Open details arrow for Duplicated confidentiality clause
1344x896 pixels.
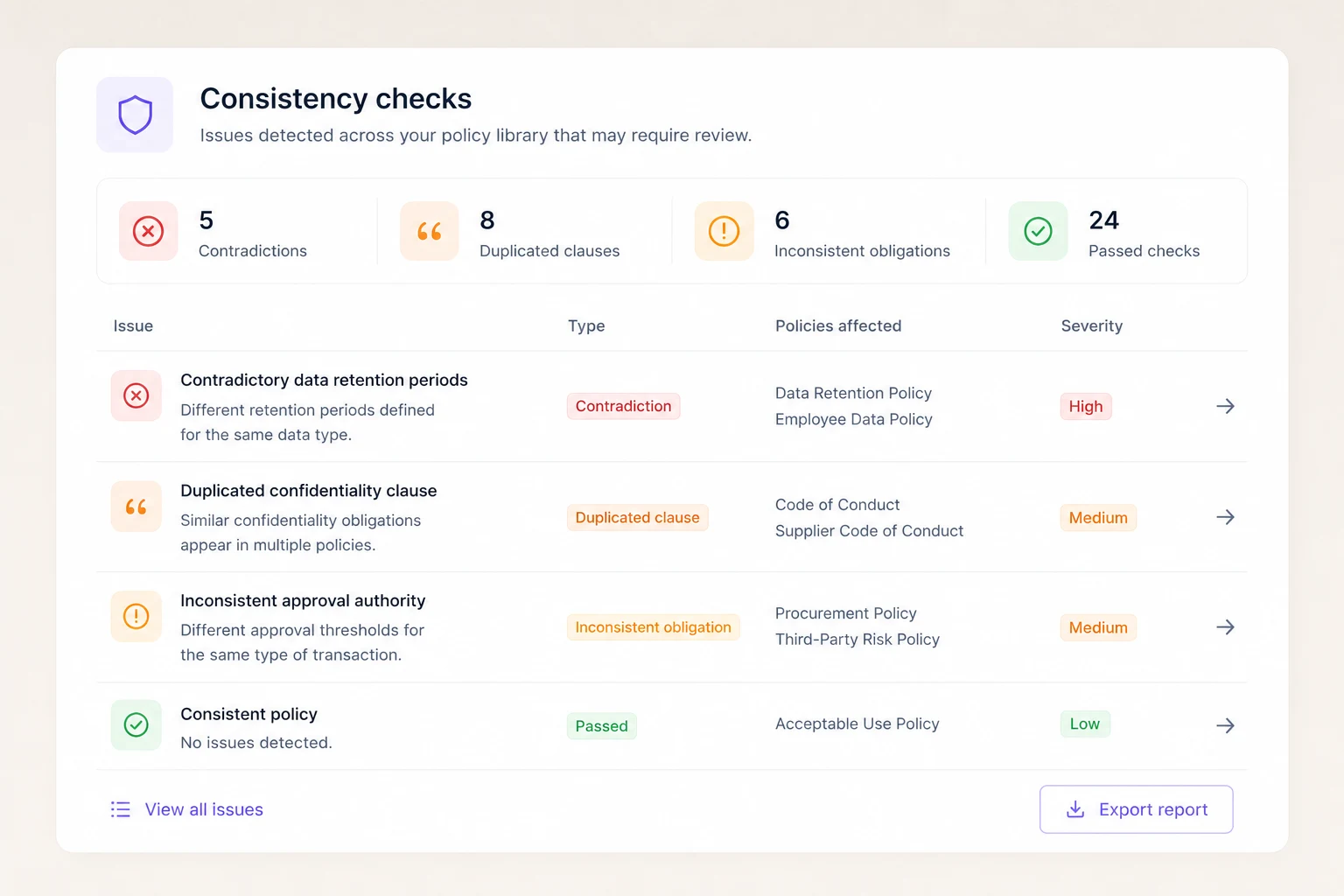(x=1226, y=517)
